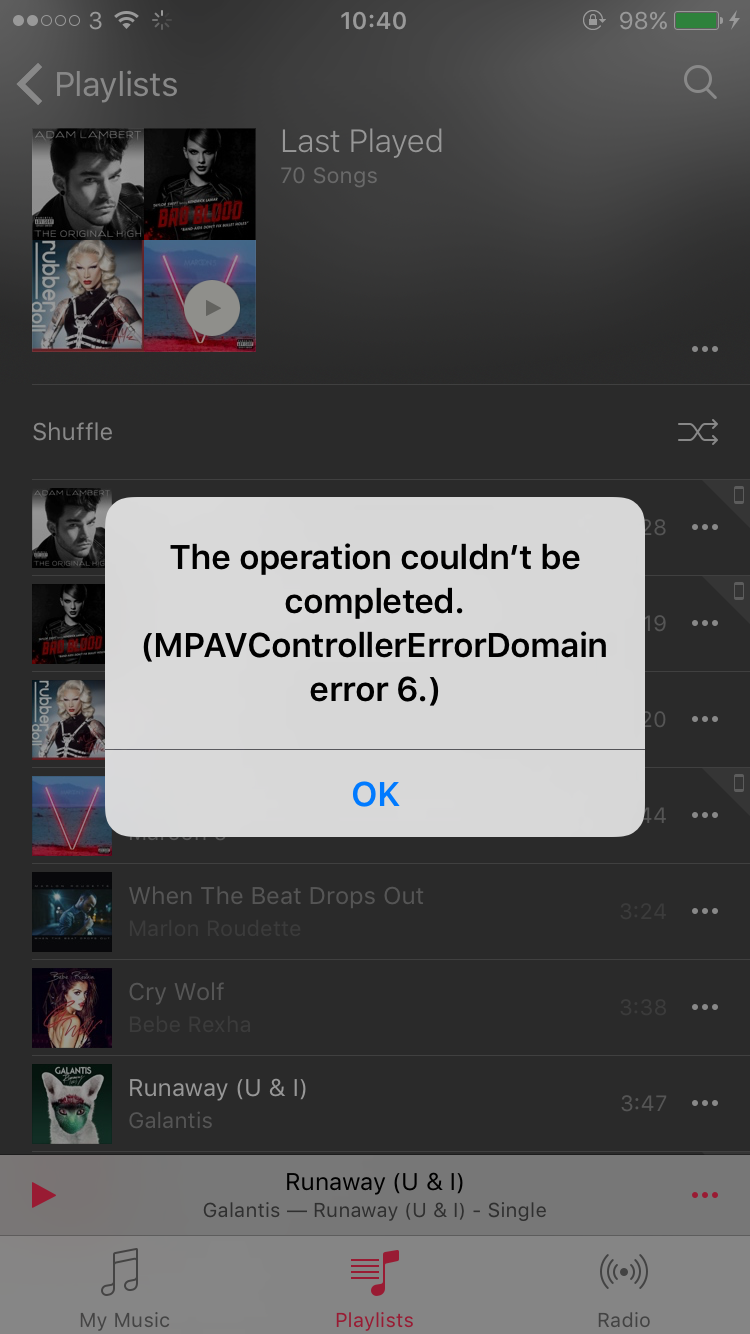Open more options for When The Beat Drops Out
750x1334 pixels.
[x=704, y=911]
